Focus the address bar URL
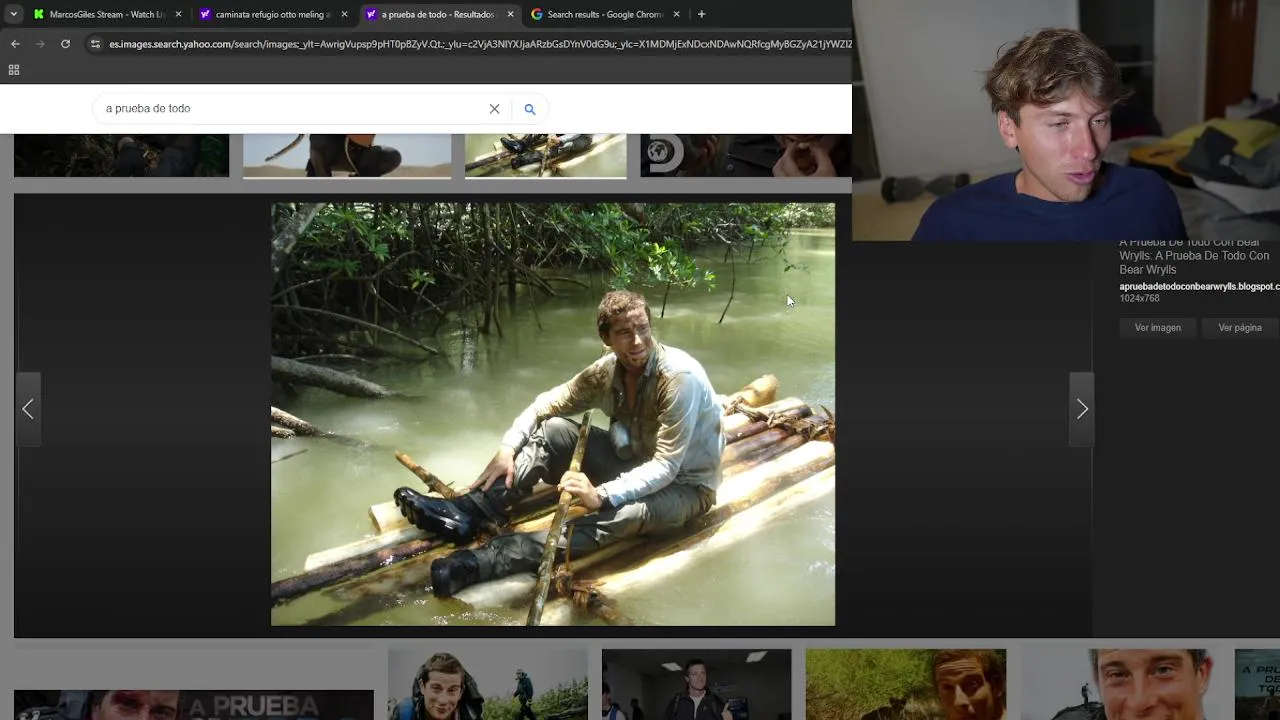Screen dimensions: 1280x720 coord(480,44)
